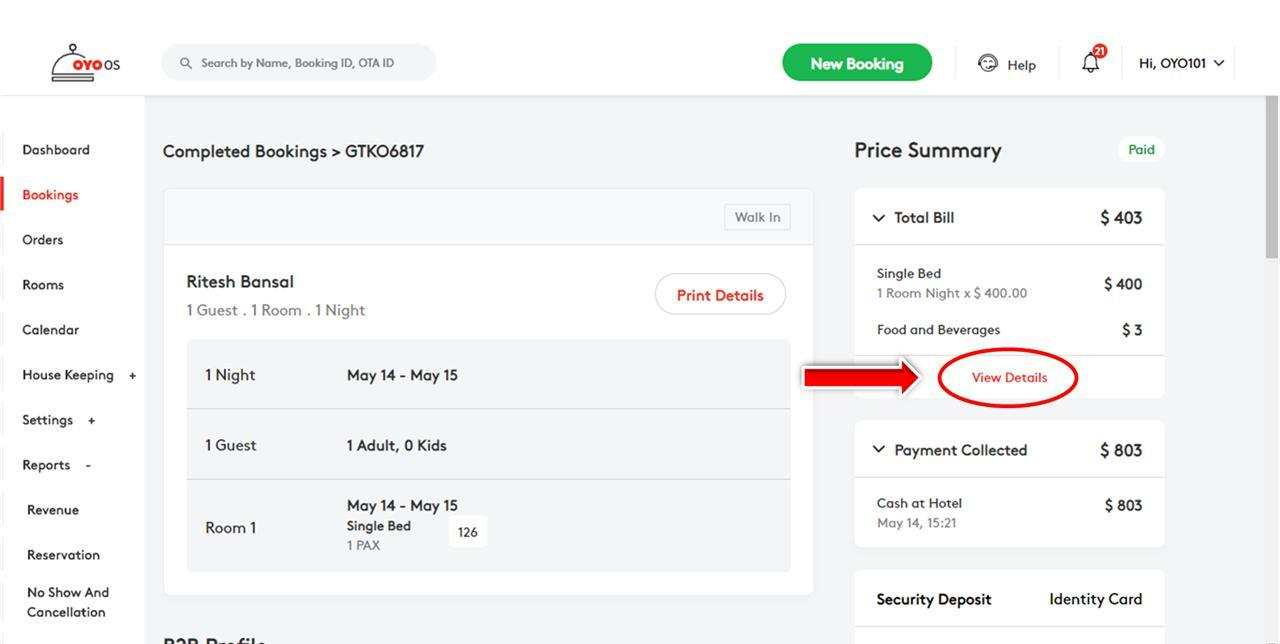Image resolution: width=1280 pixels, height=644 pixels.
Task: Expand House Keeping plus icon
Action: [132, 376]
